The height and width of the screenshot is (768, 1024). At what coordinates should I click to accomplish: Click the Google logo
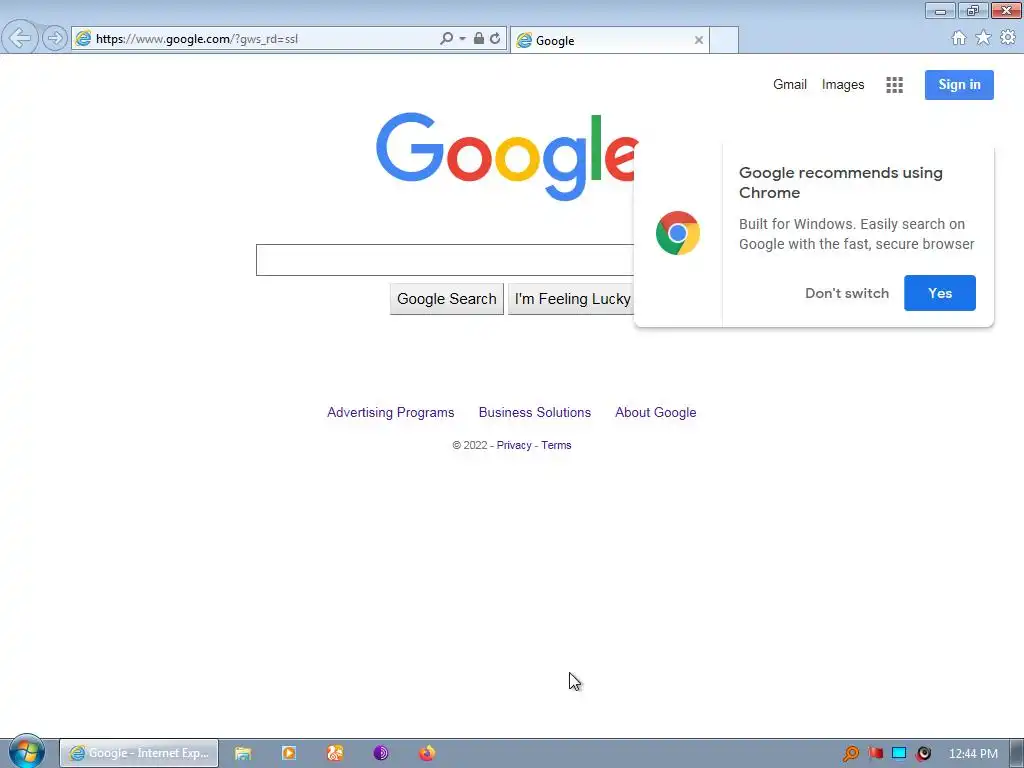point(507,156)
